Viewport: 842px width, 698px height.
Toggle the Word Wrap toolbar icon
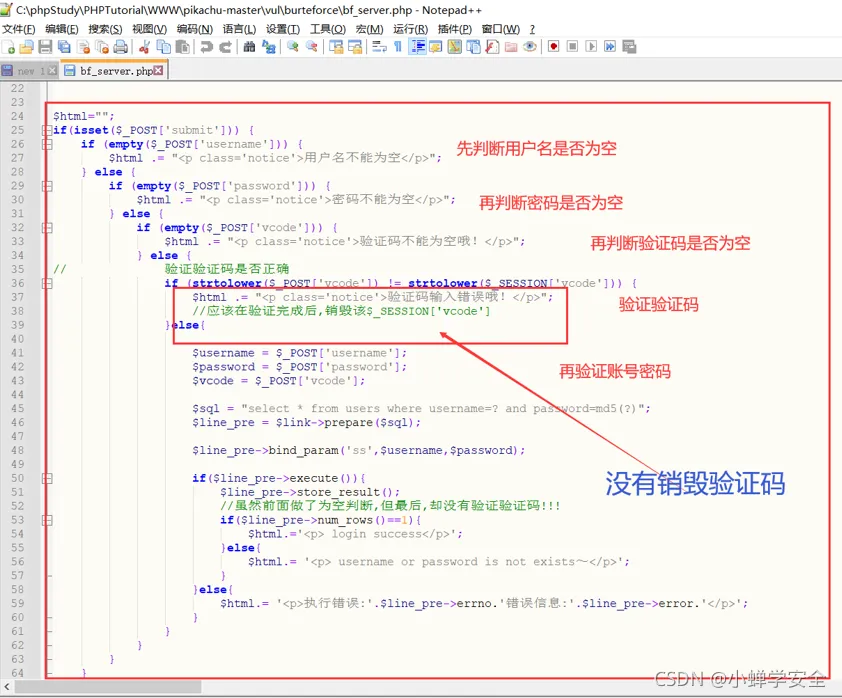pyautogui.click(x=379, y=47)
